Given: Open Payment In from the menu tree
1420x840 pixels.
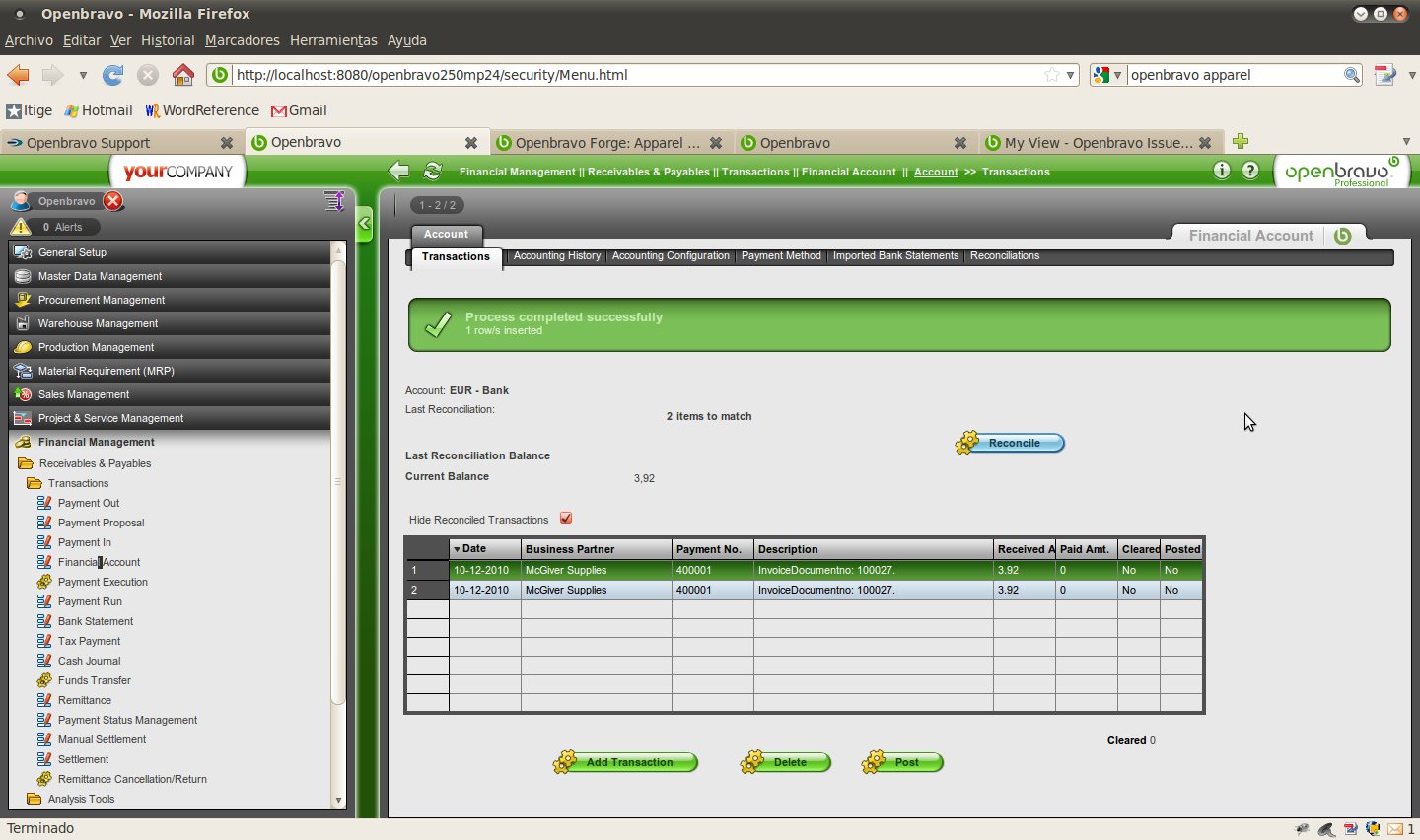Looking at the screenshot, I should (84, 542).
